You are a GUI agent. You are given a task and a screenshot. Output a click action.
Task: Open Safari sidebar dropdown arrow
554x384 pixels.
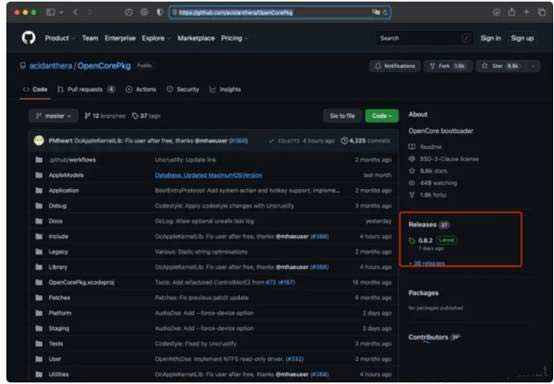pyautogui.click(x=61, y=13)
